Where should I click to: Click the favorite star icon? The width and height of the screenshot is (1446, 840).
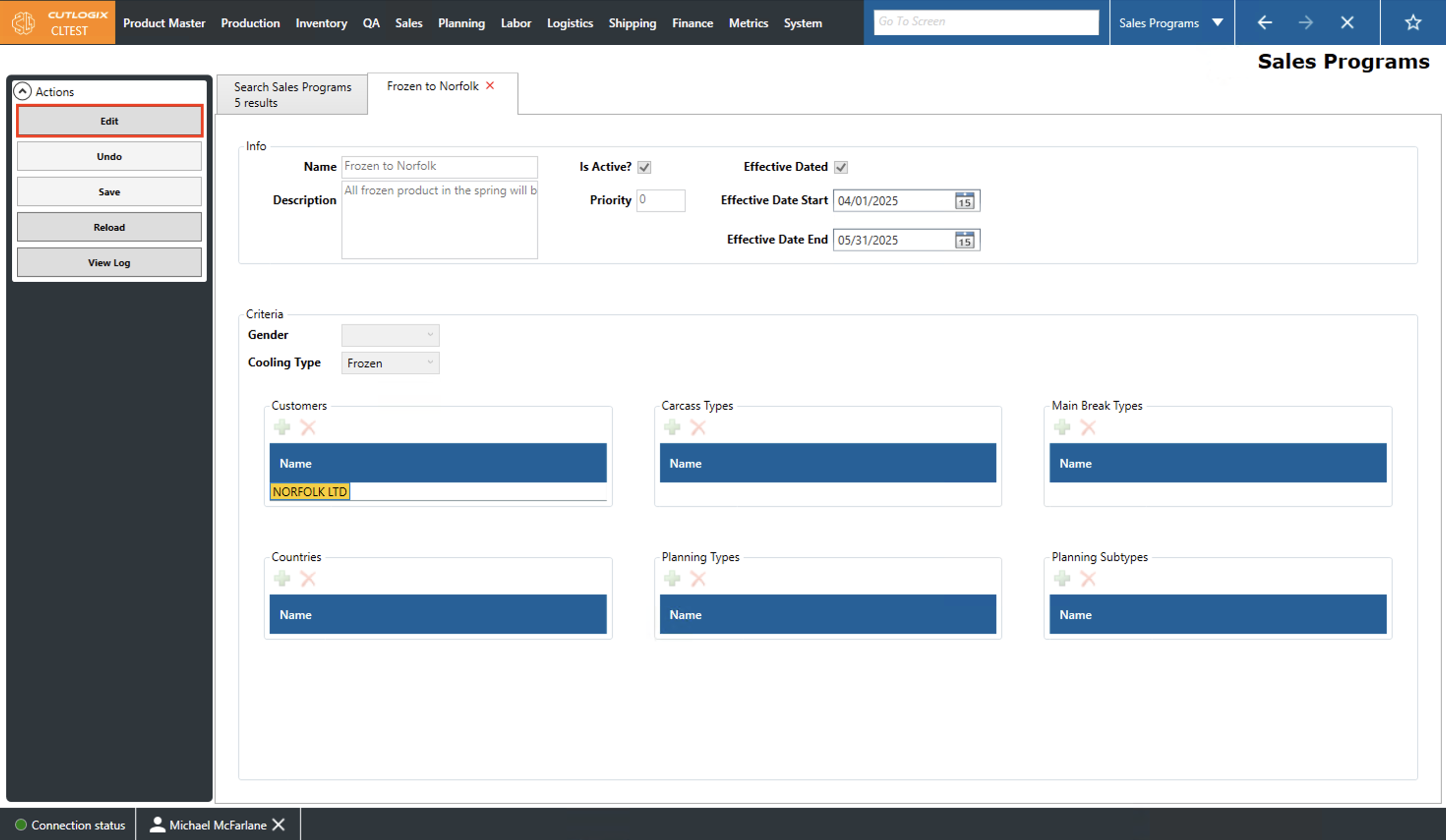click(1412, 23)
